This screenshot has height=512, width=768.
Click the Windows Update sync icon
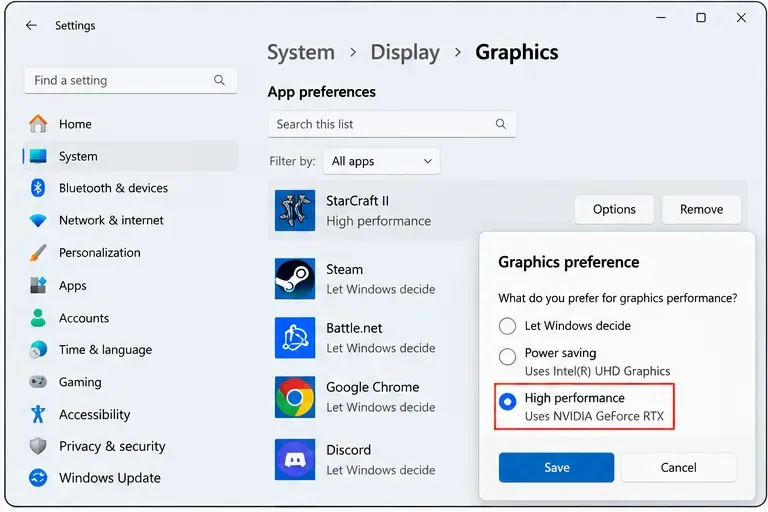[x=38, y=478]
